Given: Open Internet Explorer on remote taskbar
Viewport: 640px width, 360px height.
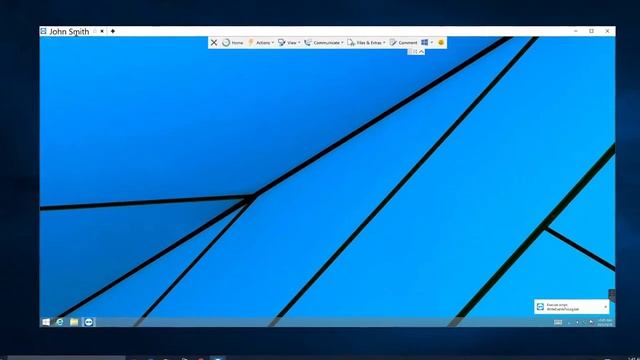Looking at the screenshot, I should [x=60, y=322].
